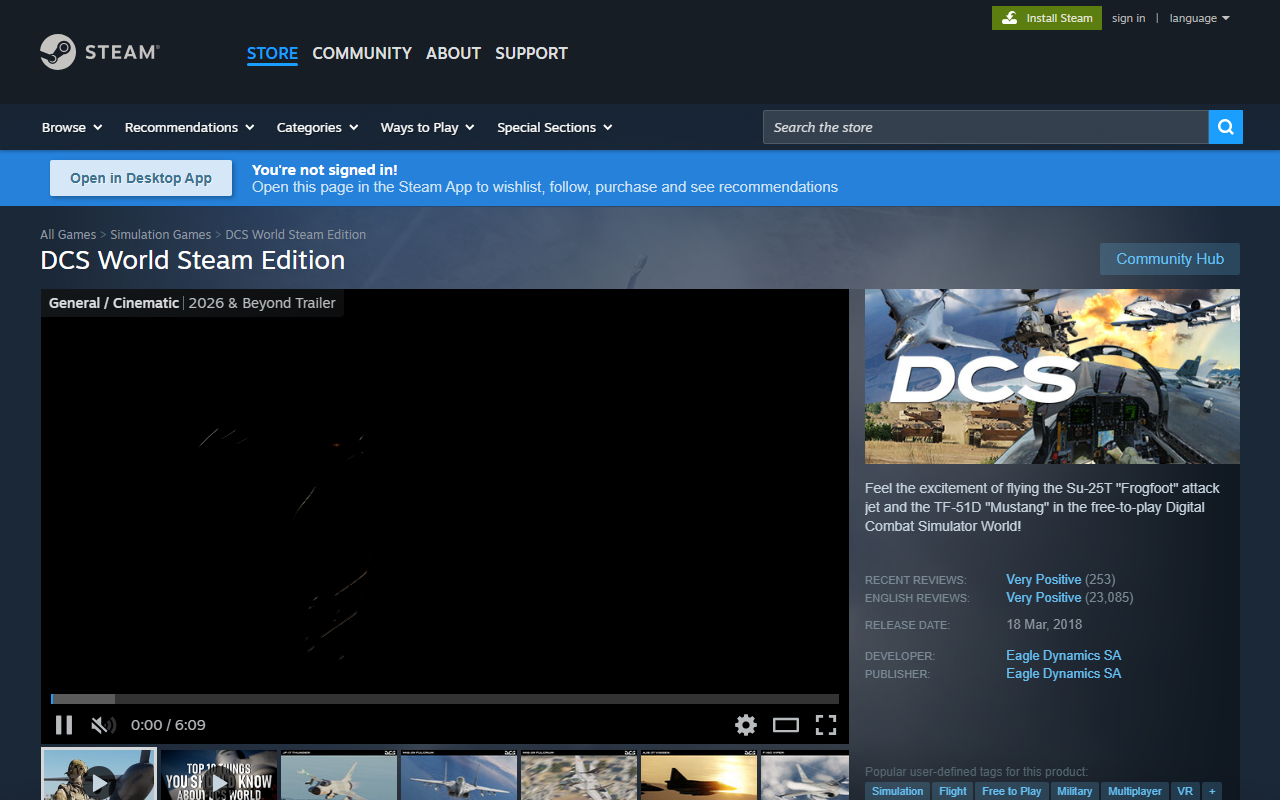
Task: Go to STORE tab
Action: (x=272, y=53)
